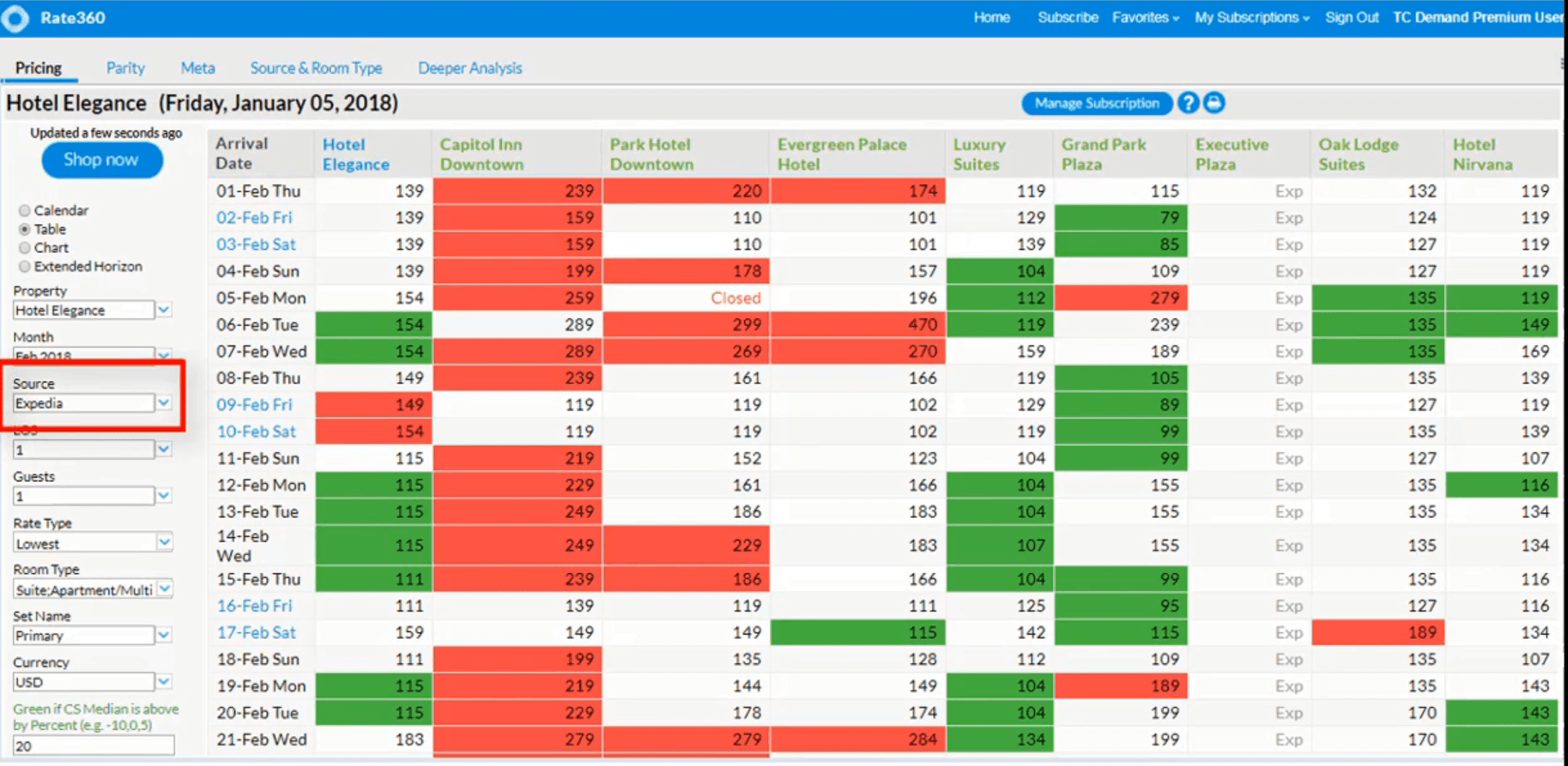Select the Table view radio button

click(25, 229)
